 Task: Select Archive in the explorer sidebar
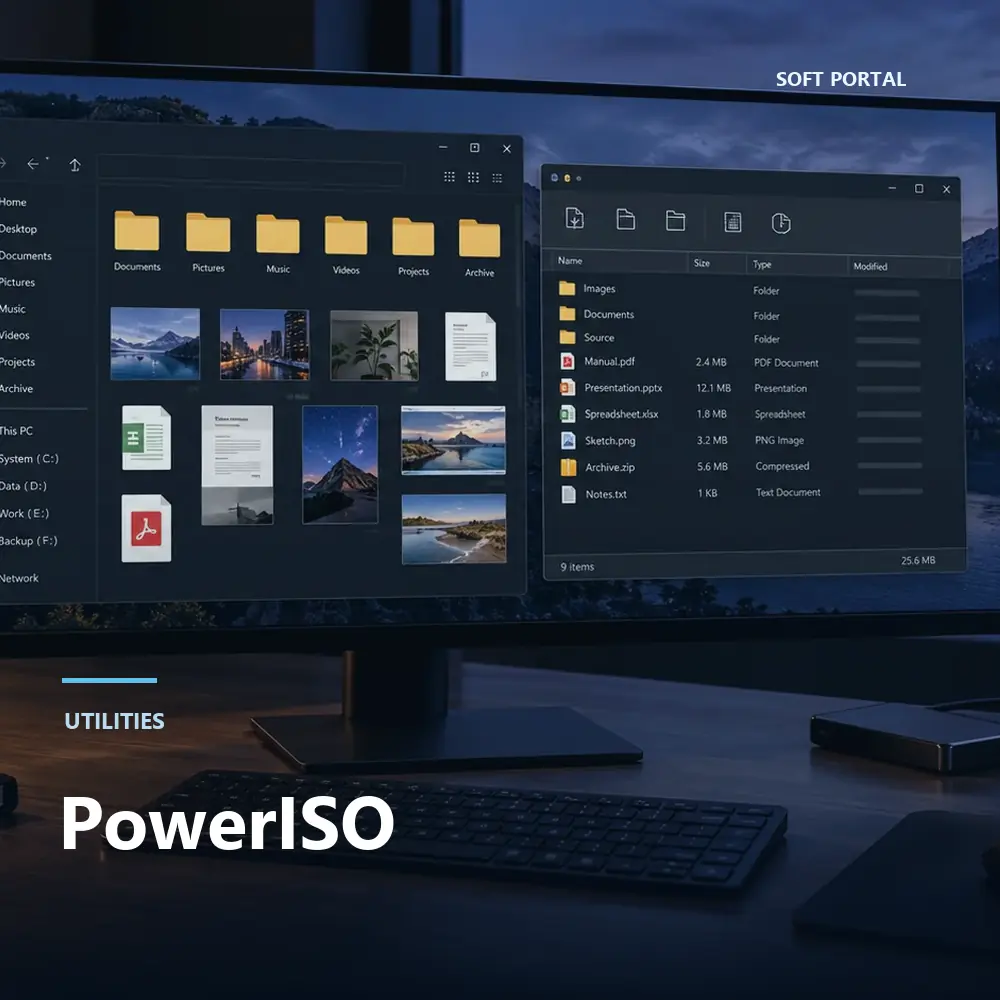(x=16, y=388)
